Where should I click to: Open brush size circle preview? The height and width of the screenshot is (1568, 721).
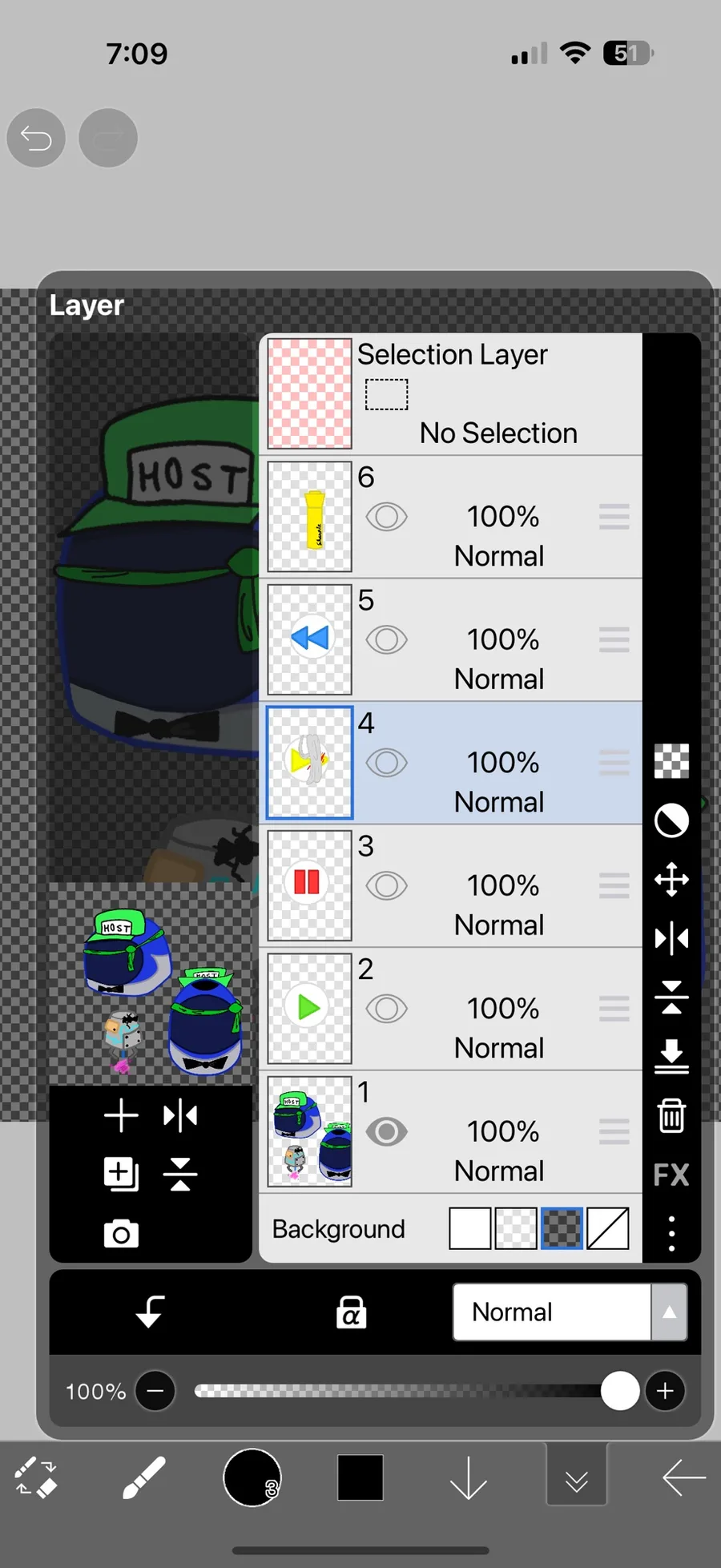point(252,1478)
